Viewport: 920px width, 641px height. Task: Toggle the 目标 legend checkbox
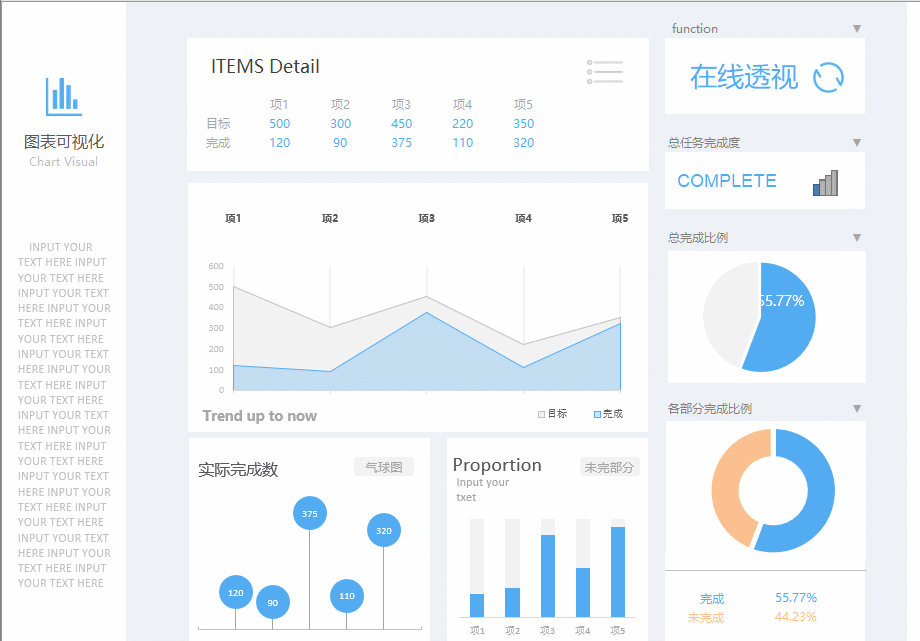542,414
